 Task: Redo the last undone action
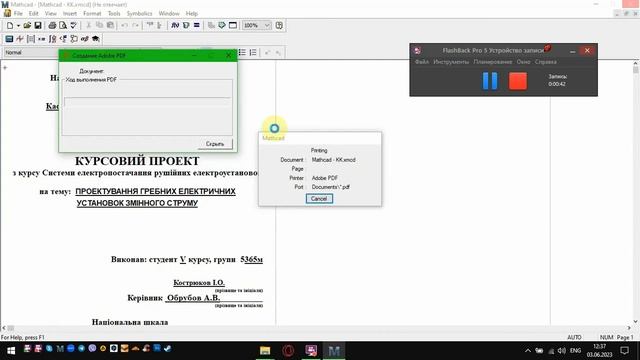(136, 25)
